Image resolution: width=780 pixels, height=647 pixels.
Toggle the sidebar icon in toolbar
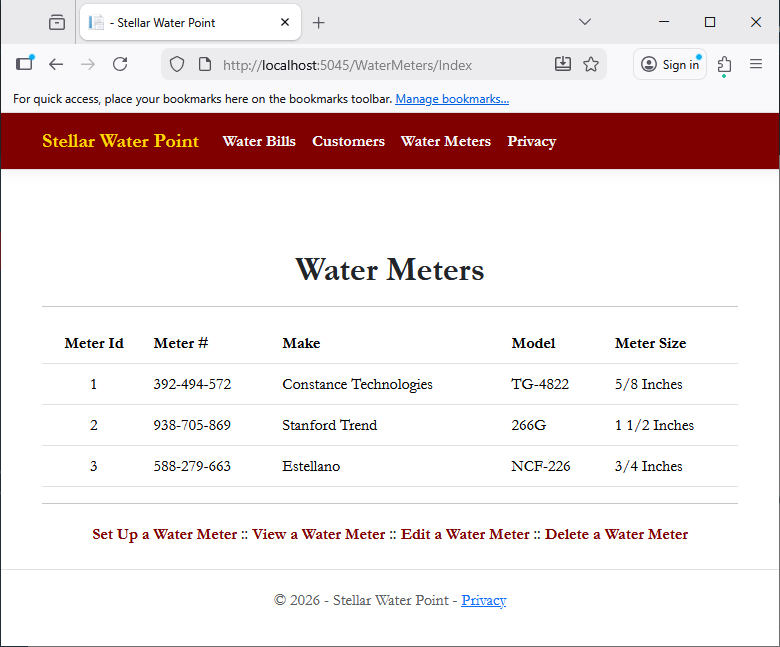click(24, 64)
